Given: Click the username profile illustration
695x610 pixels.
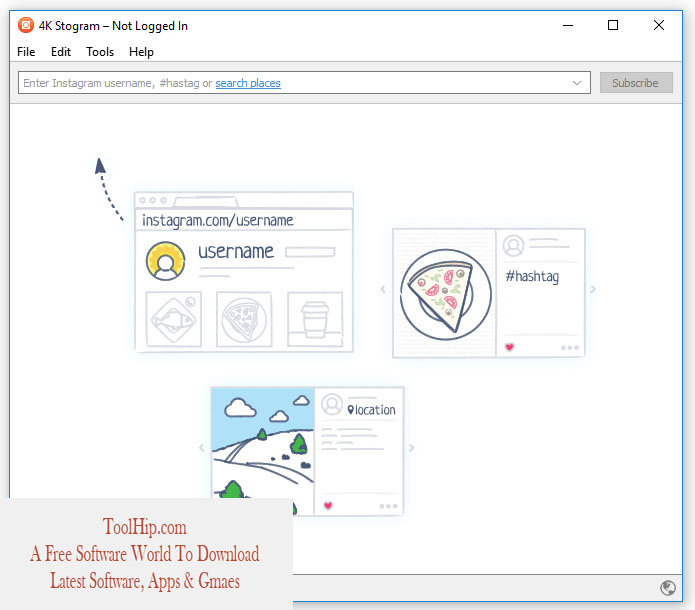Looking at the screenshot, I should (x=244, y=272).
